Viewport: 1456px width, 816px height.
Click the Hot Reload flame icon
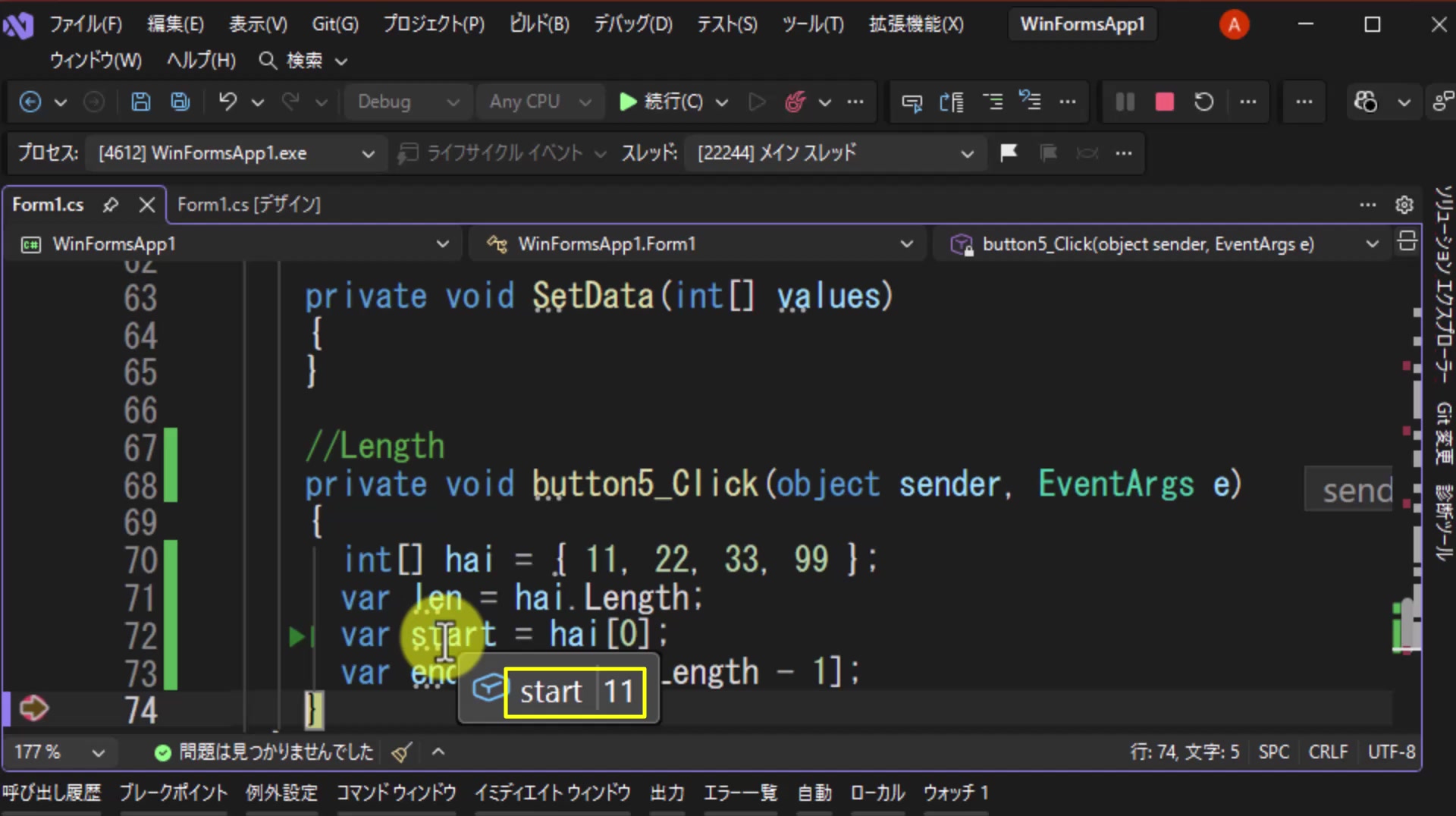coord(795,102)
